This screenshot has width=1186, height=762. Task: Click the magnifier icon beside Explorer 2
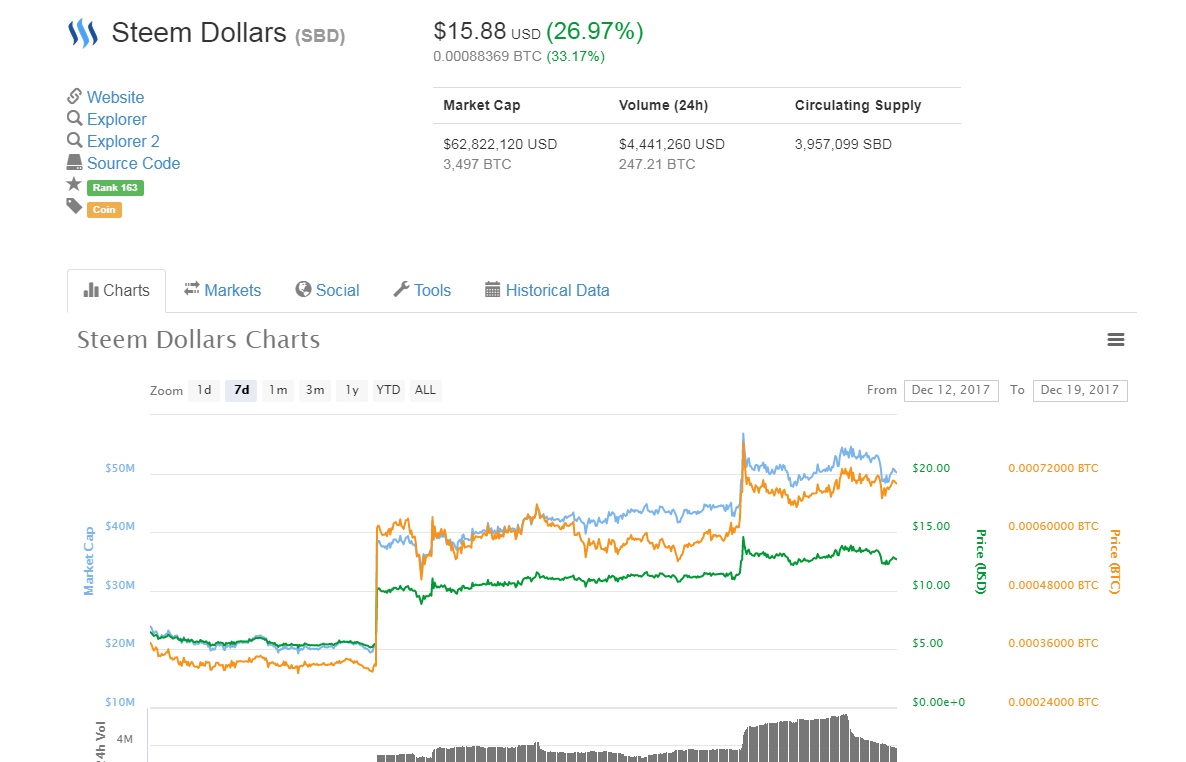click(x=74, y=141)
